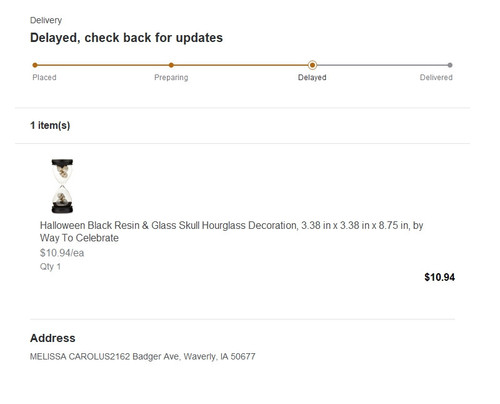The image size is (500, 404).
Task: Click the Delivered step dot on tracker
Action: [450, 65]
